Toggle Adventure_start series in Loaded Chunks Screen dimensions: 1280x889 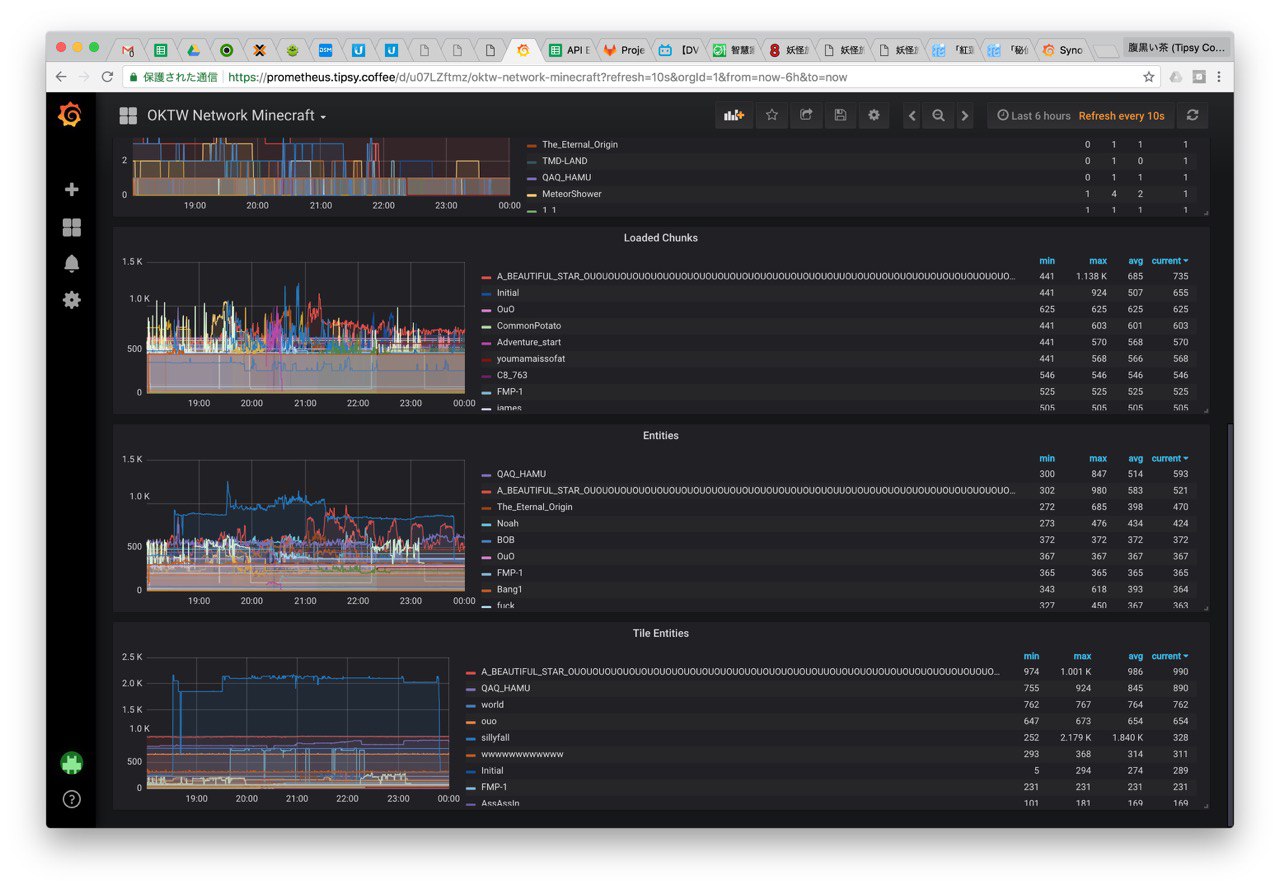[531, 342]
